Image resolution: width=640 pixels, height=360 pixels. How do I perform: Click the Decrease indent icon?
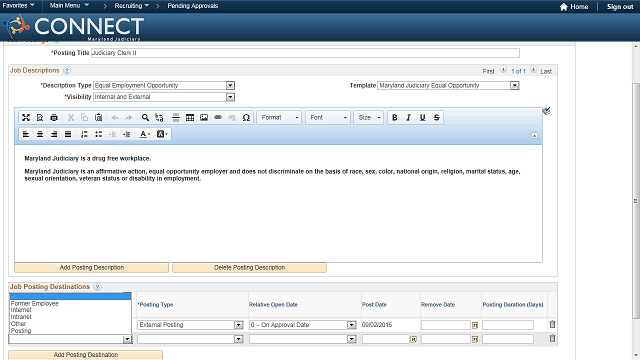point(113,134)
